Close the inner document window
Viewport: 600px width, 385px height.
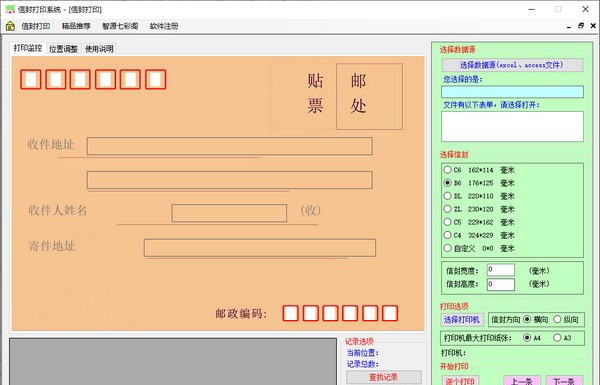593,26
